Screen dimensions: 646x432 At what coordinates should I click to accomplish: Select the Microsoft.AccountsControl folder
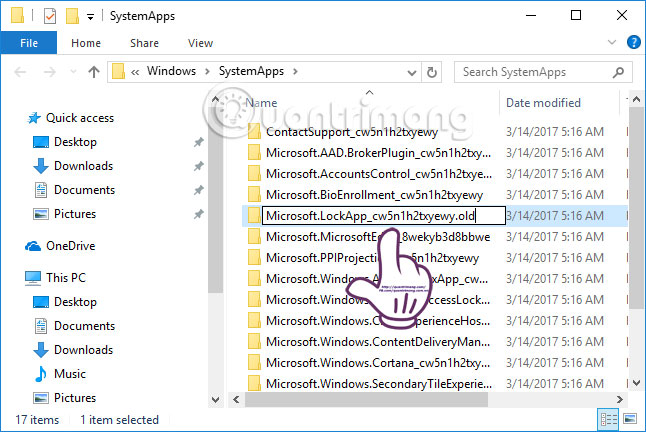pyautogui.click(x=379, y=174)
